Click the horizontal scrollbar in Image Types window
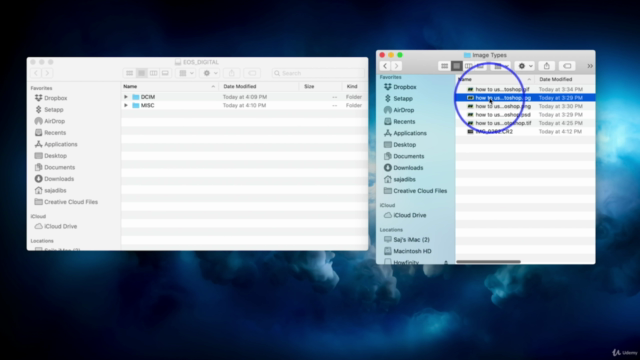This screenshot has width=640, height=360. pyautogui.click(x=488, y=262)
